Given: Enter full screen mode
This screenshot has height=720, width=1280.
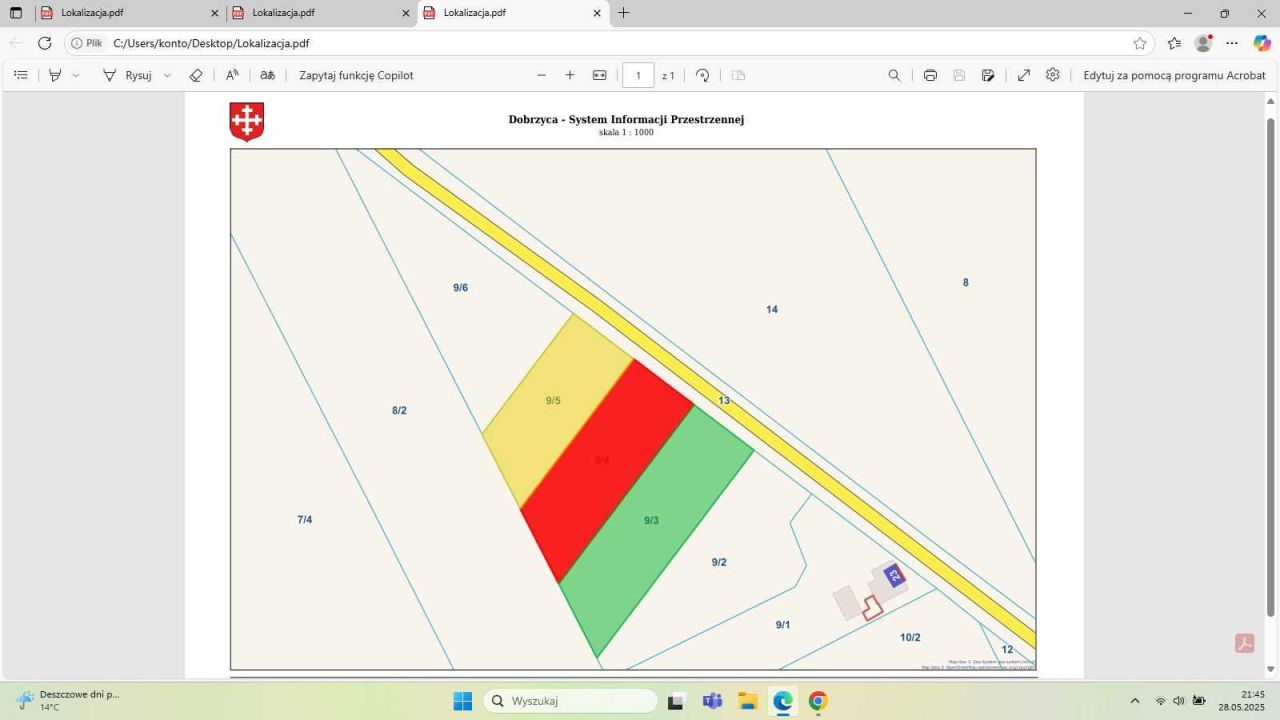Looking at the screenshot, I should tap(1024, 75).
